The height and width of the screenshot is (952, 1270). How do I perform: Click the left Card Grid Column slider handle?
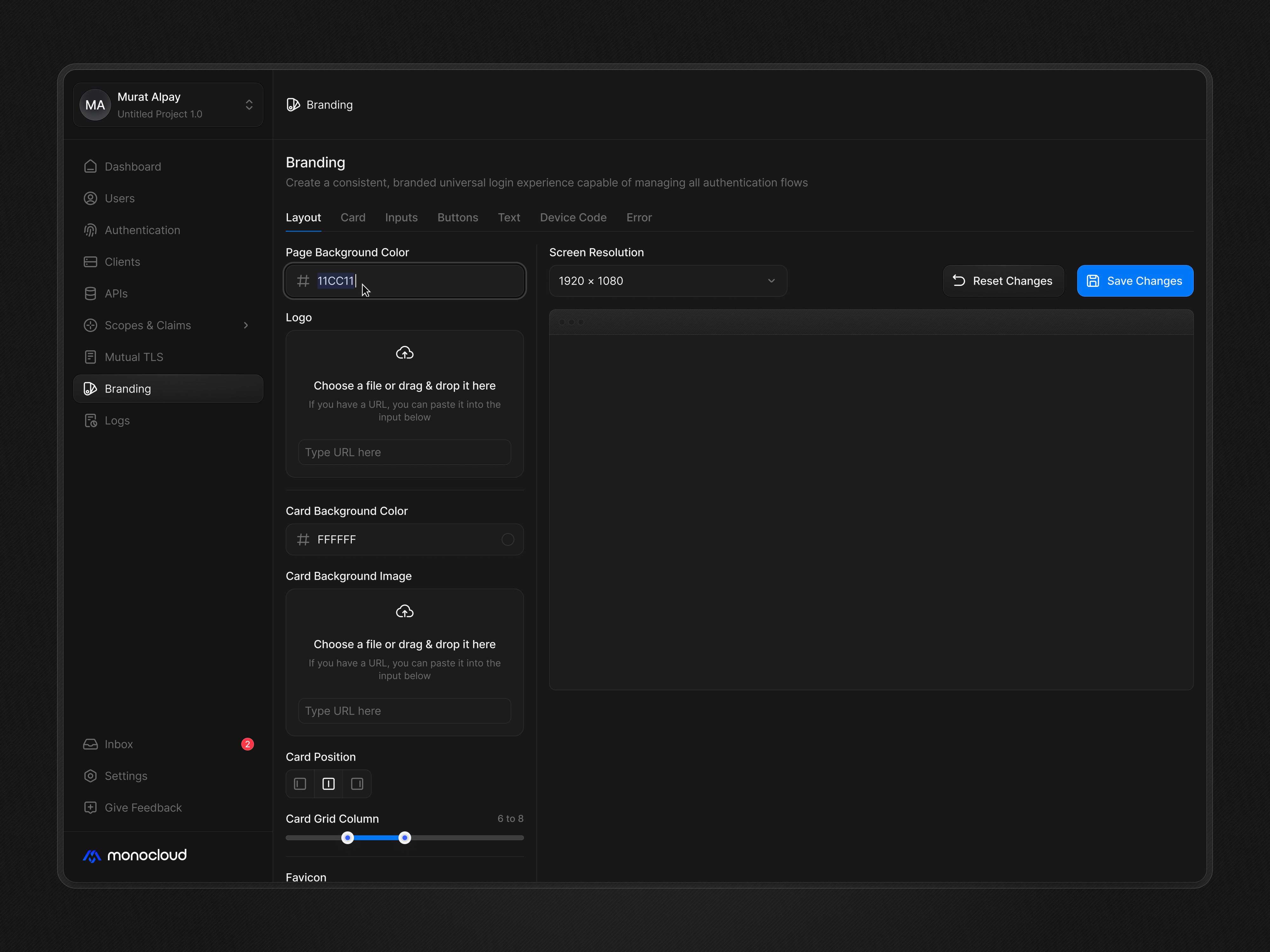coord(347,838)
